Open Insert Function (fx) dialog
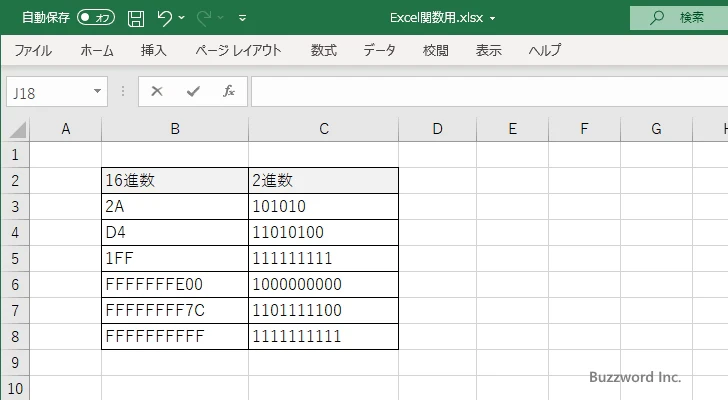This screenshot has height=400, width=728. click(228, 91)
